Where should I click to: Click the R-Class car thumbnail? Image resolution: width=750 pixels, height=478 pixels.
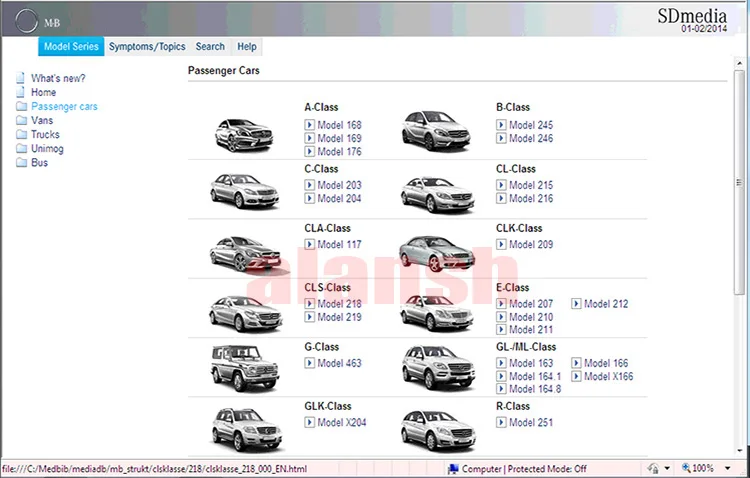tap(438, 431)
